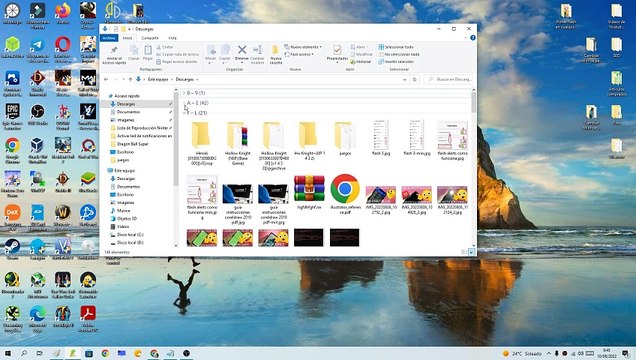This screenshot has width=636, height=360.
Task: Switch to the Vista ribbon tab
Action: tap(172, 38)
